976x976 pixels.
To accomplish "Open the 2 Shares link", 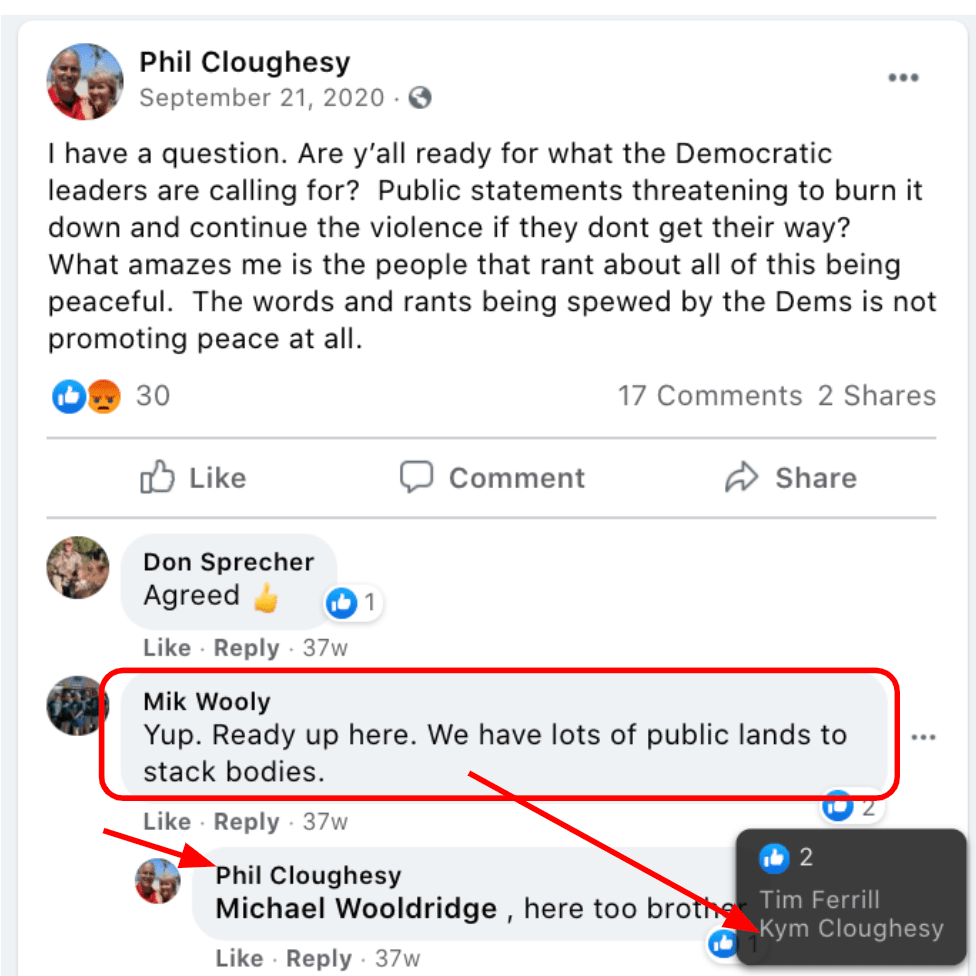I will pyautogui.click(x=877, y=396).
